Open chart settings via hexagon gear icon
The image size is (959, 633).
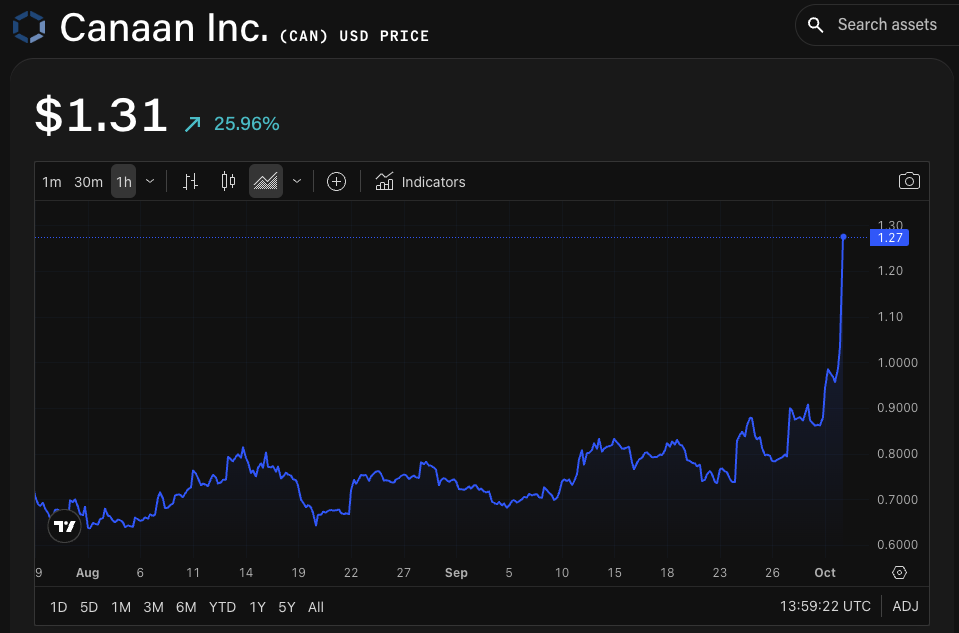click(898, 572)
